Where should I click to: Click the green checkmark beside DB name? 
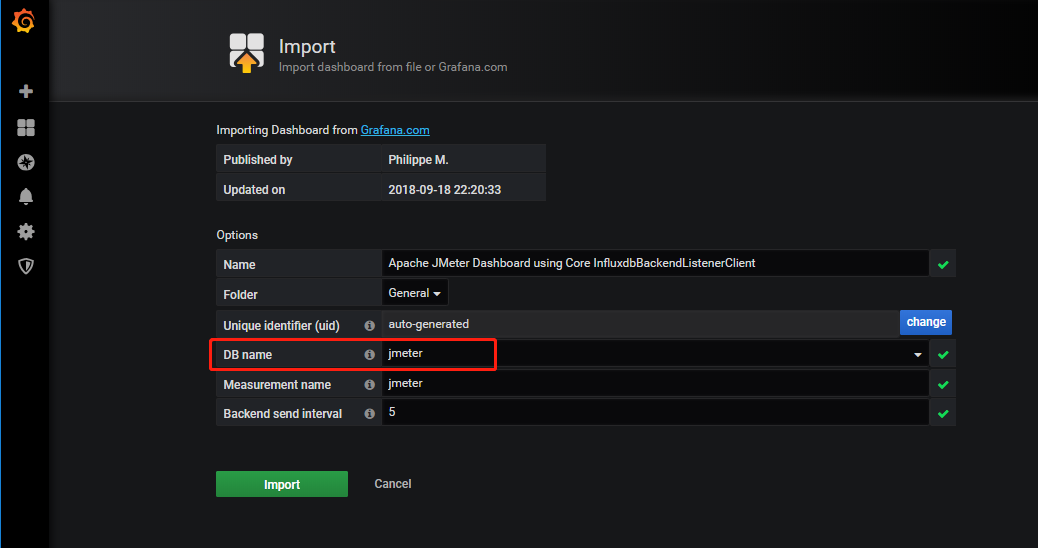943,355
